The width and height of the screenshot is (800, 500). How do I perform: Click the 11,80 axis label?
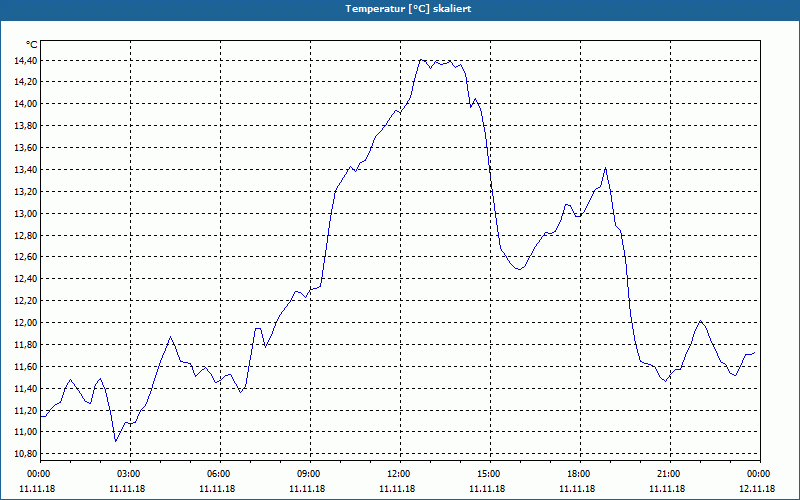(26, 344)
